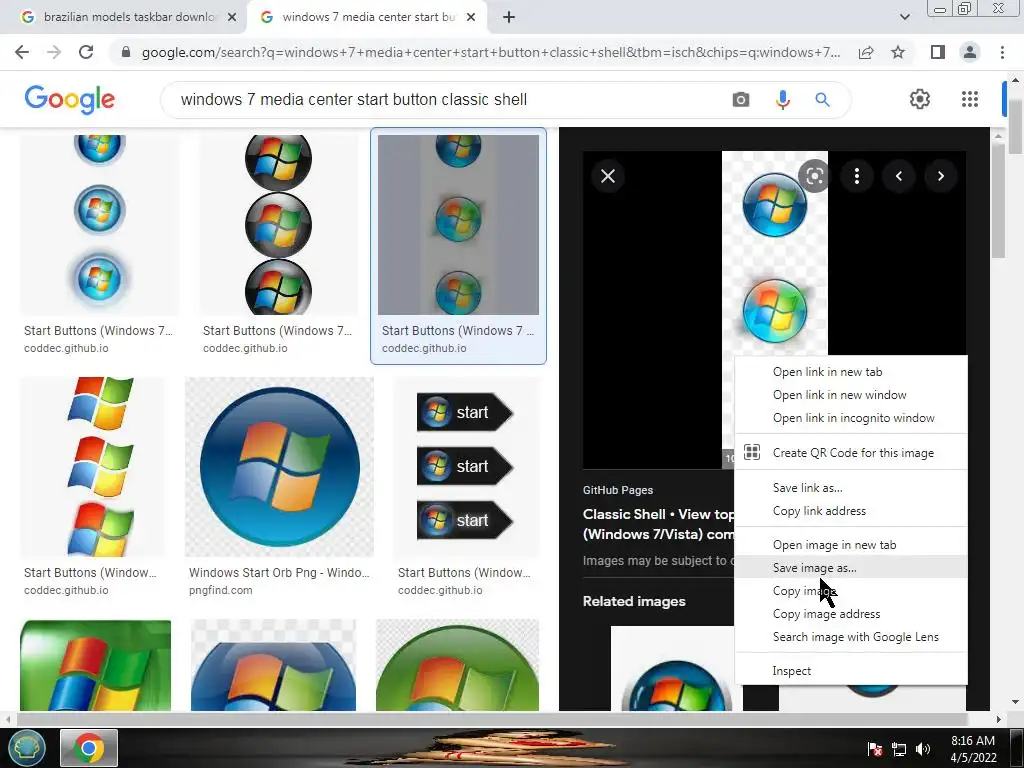Select 'Open image in new tab'
The height and width of the screenshot is (768, 1024).
tap(850, 545)
